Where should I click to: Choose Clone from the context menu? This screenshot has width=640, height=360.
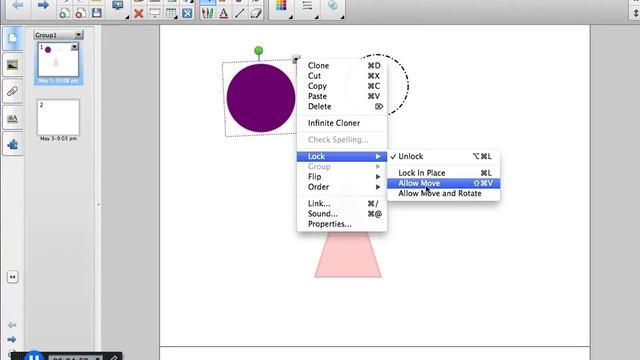pyautogui.click(x=342, y=66)
